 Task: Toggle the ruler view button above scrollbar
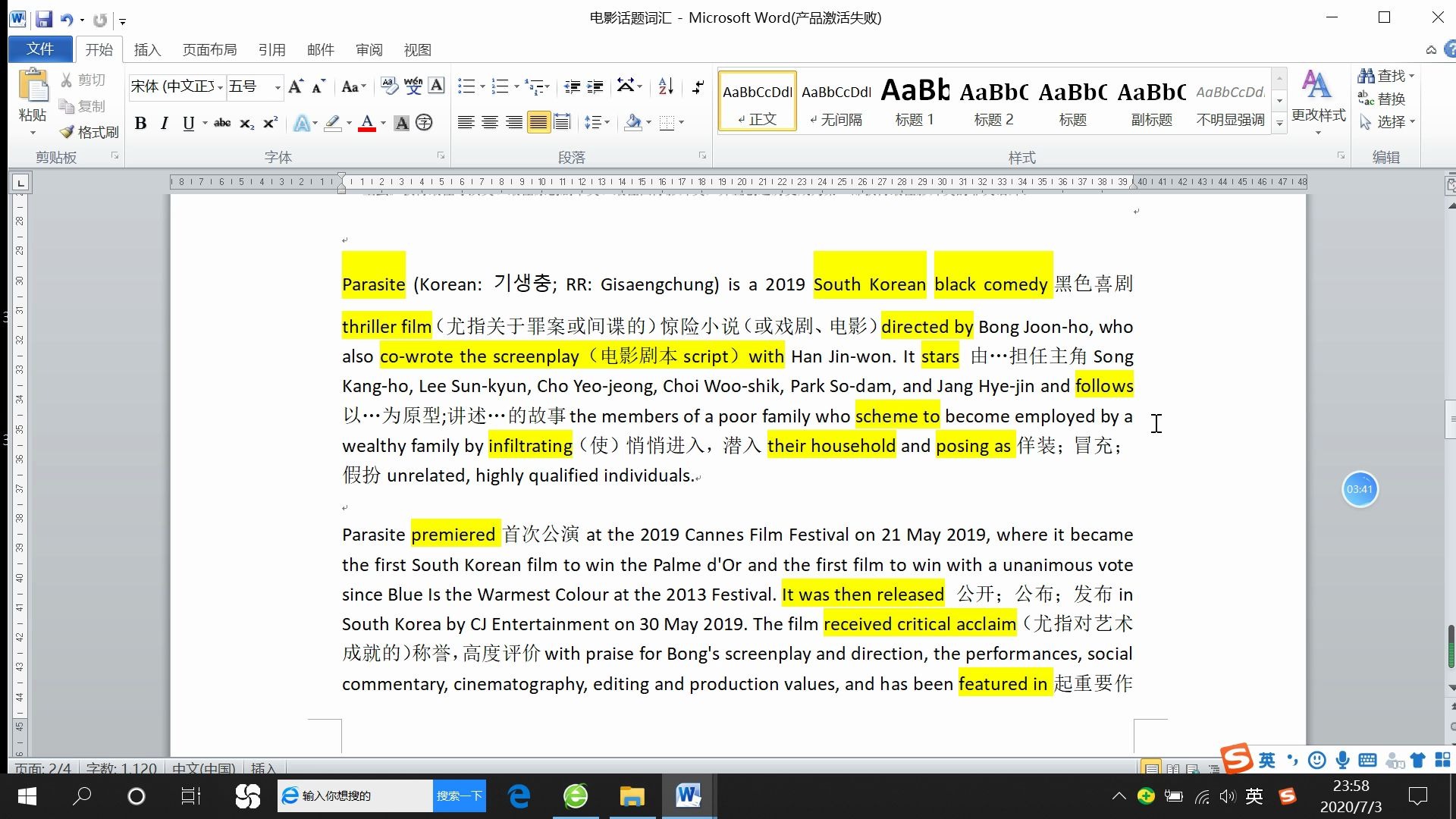1450,184
